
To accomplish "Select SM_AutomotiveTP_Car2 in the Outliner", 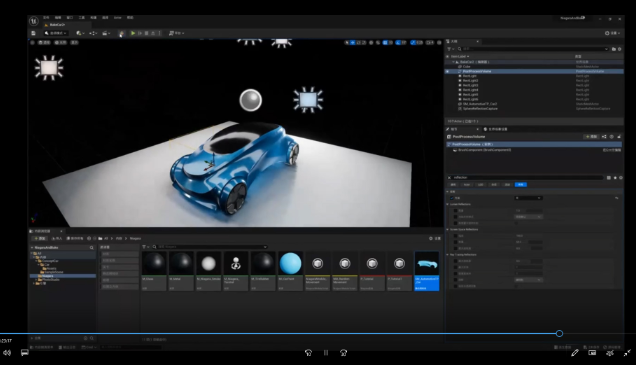I will (479, 104).
